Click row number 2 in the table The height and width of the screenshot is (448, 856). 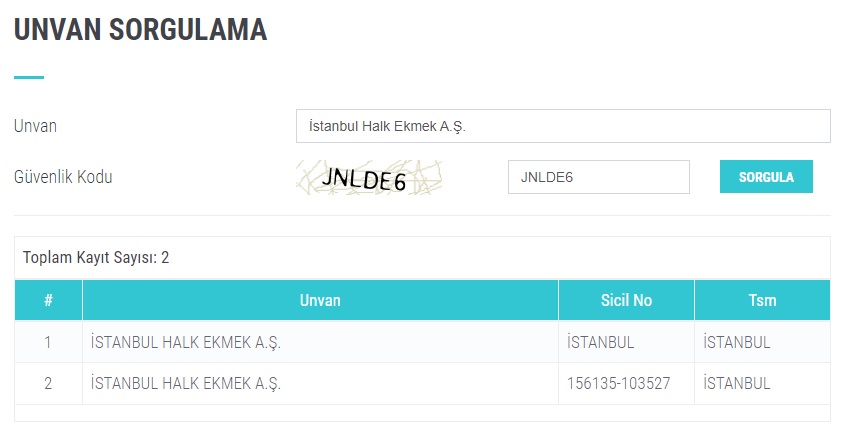point(48,383)
